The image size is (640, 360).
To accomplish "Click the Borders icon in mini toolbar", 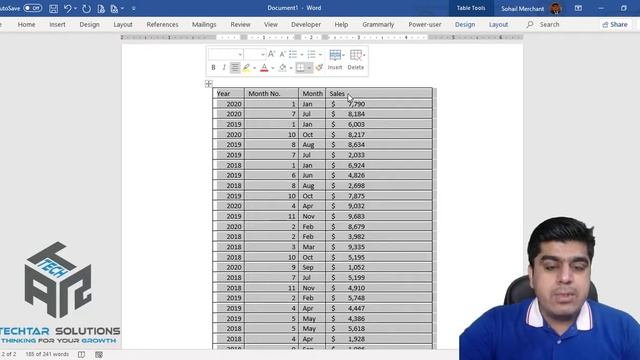I will pyautogui.click(x=301, y=67).
